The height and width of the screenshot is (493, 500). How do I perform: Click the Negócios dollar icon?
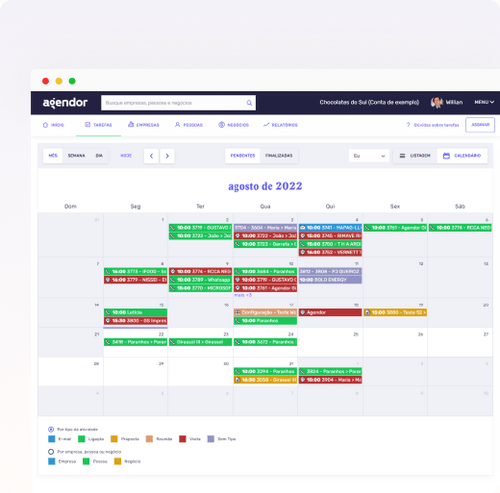(x=221, y=125)
